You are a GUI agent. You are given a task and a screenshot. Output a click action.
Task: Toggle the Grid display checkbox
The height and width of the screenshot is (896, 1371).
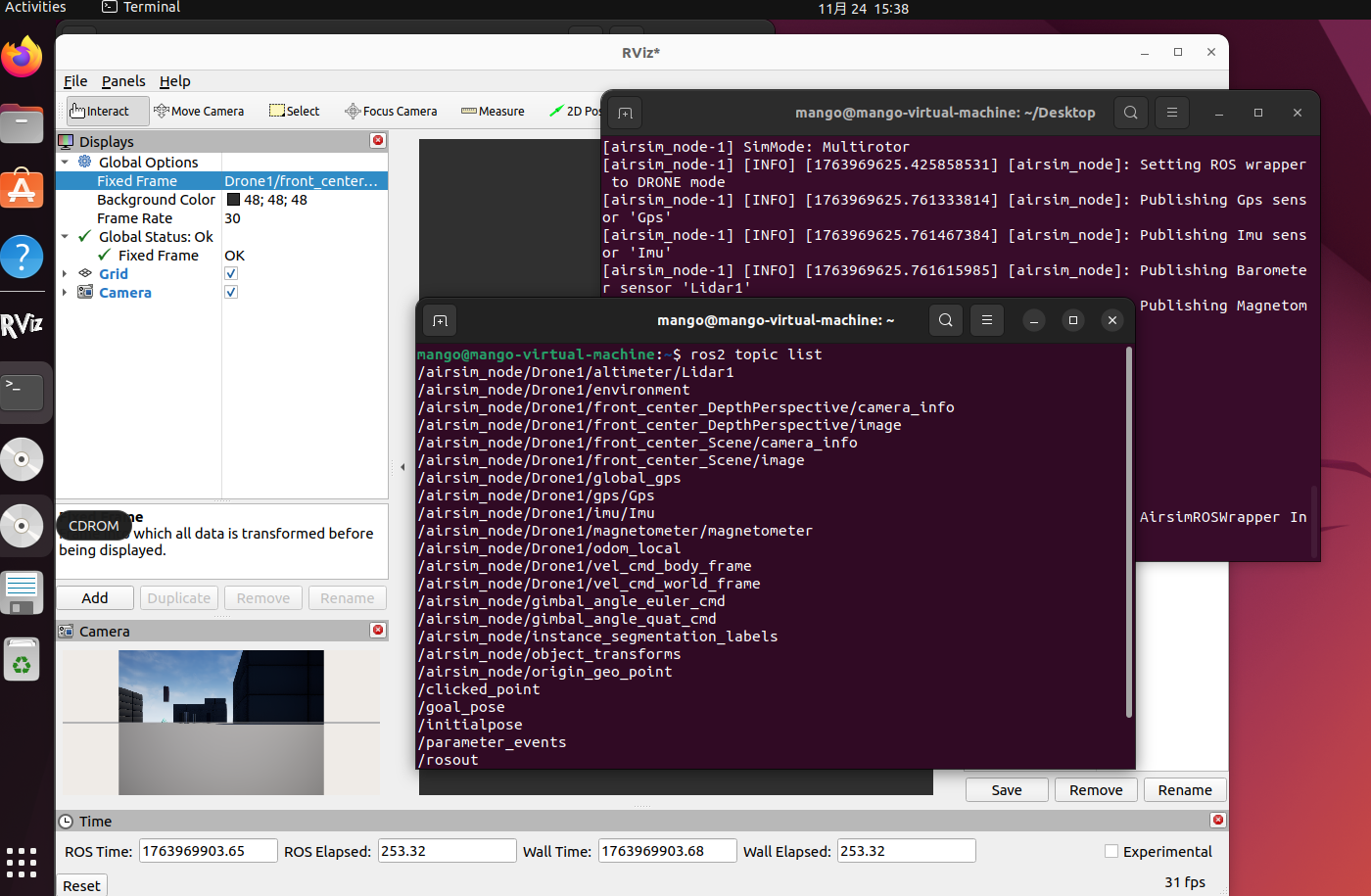(x=231, y=274)
